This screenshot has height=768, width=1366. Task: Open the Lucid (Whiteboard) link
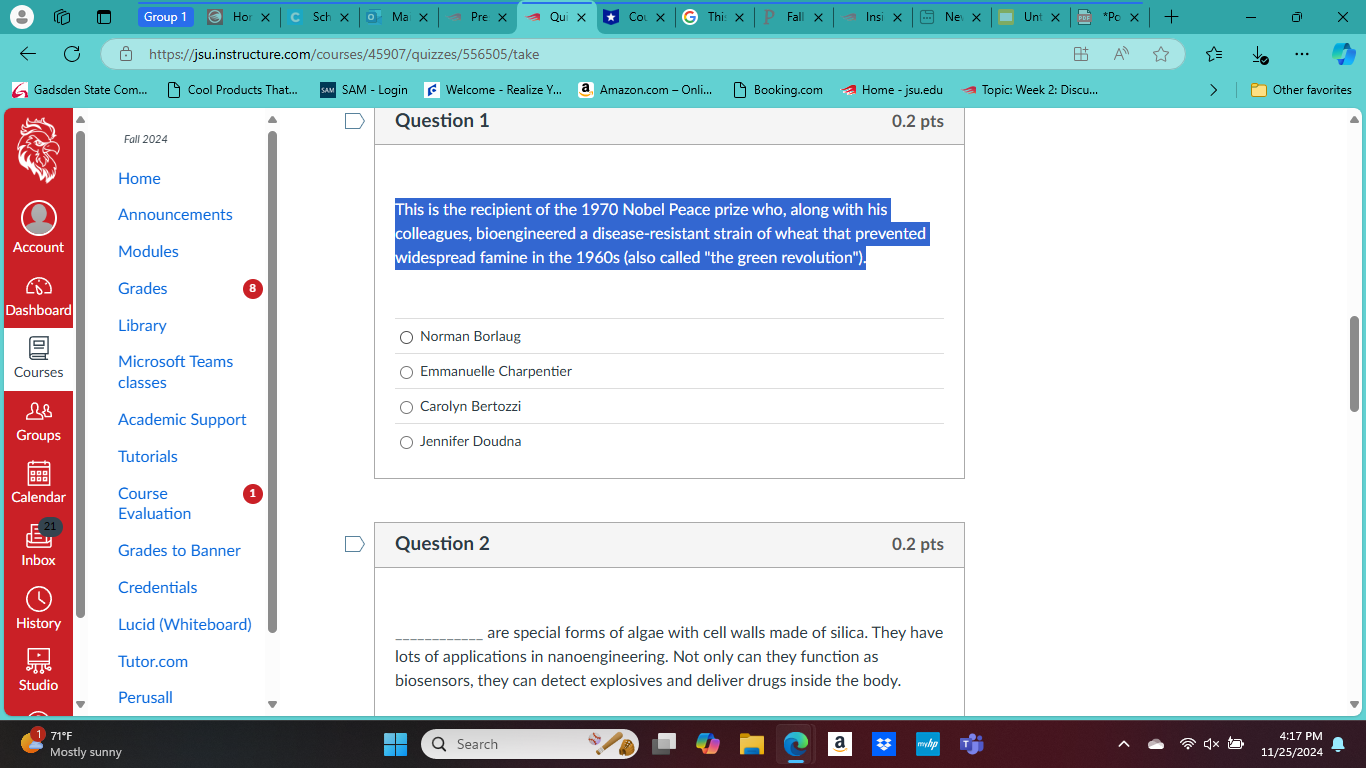(x=185, y=624)
